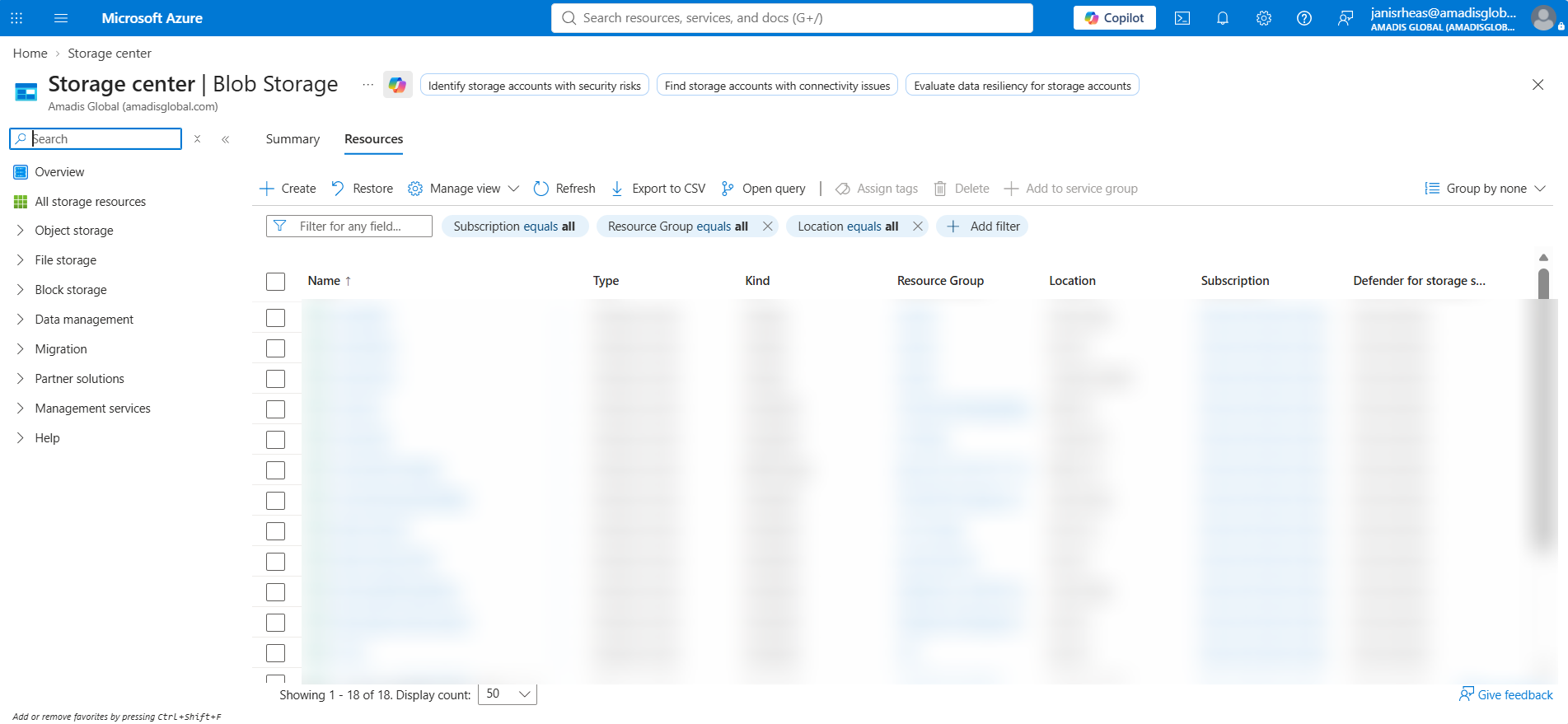Open portal settings gear
Image resolution: width=1568 pixels, height=724 pixels.
click(x=1264, y=18)
